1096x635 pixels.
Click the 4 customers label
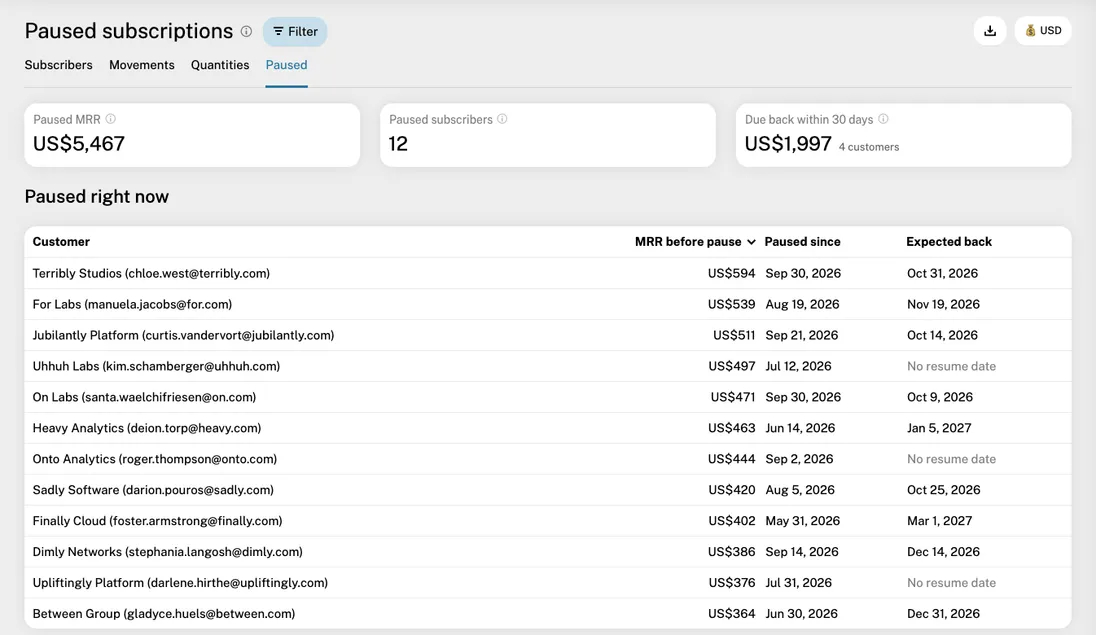tap(869, 147)
